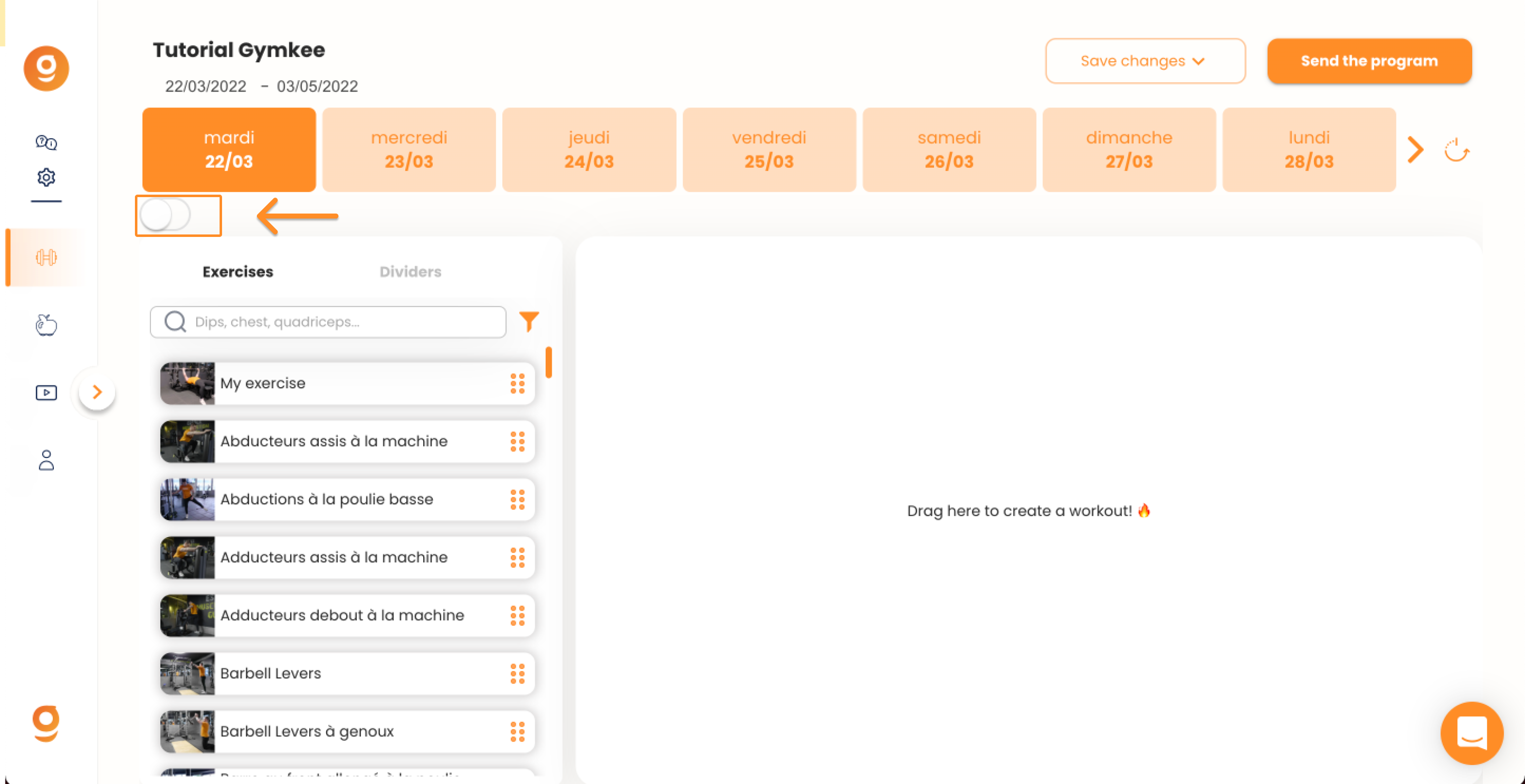The height and width of the screenshot is (784, 1525).
Task: Switch to the Dividers tab
Action: [410, 272]
